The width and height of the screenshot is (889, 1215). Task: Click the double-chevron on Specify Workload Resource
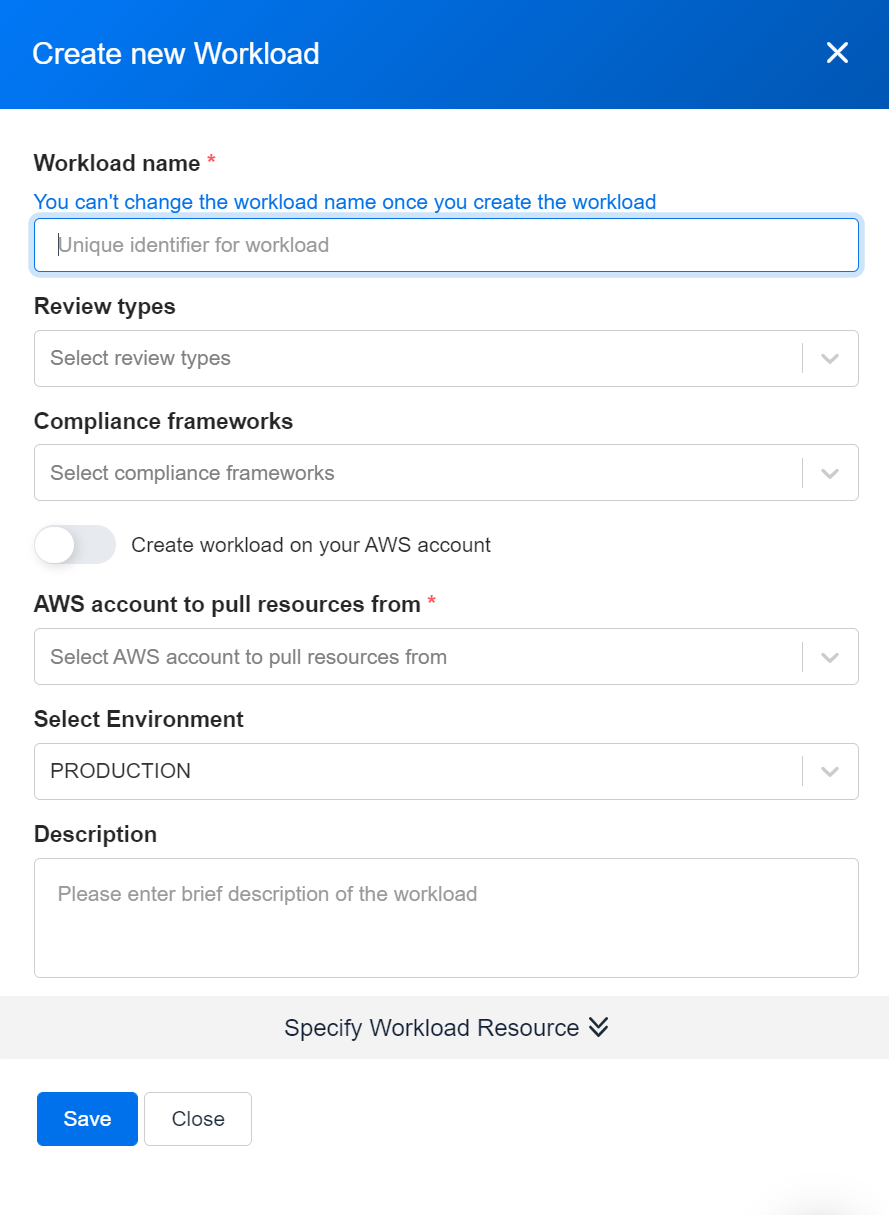598,1027
